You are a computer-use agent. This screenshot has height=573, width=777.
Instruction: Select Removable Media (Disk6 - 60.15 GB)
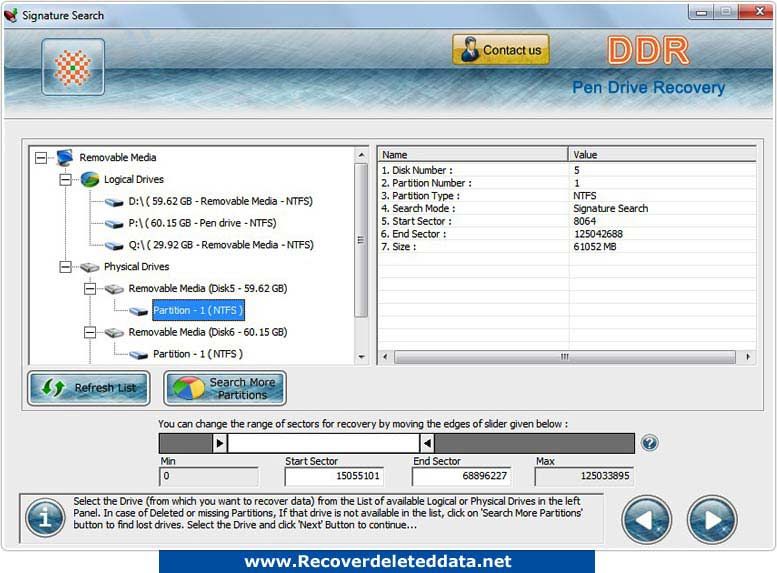208,332
